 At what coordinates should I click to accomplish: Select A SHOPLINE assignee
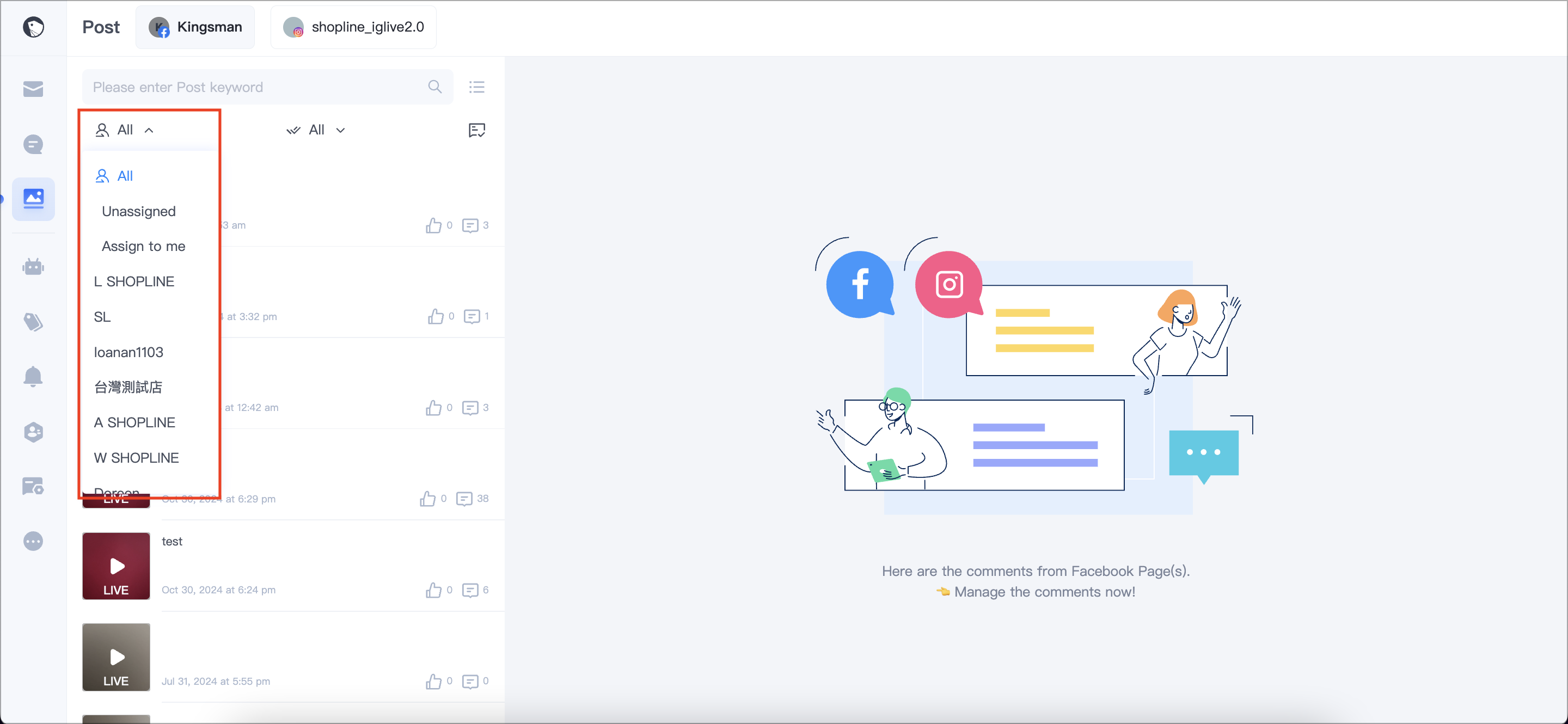134,422
